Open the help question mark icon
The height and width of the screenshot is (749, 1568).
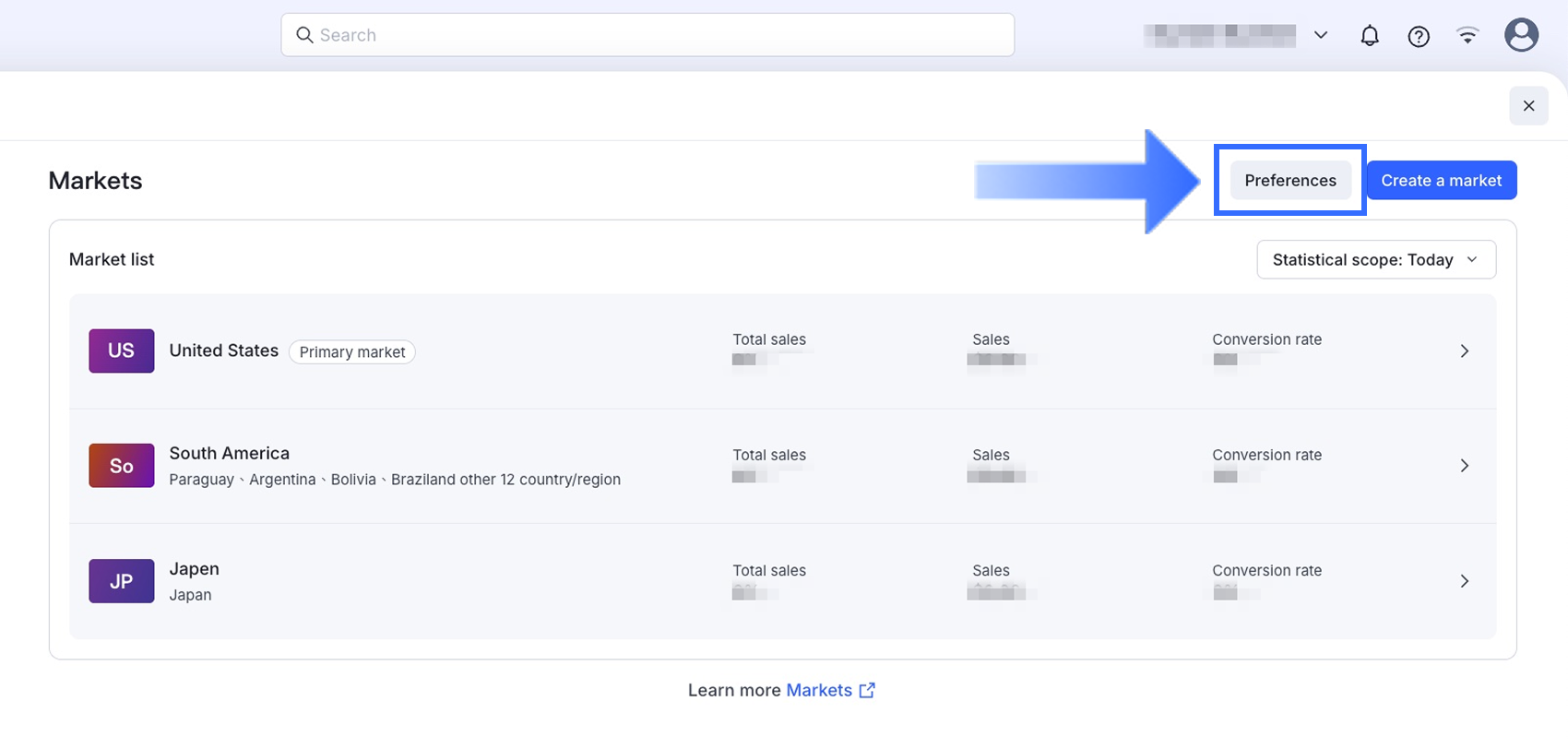(1419, 36)
